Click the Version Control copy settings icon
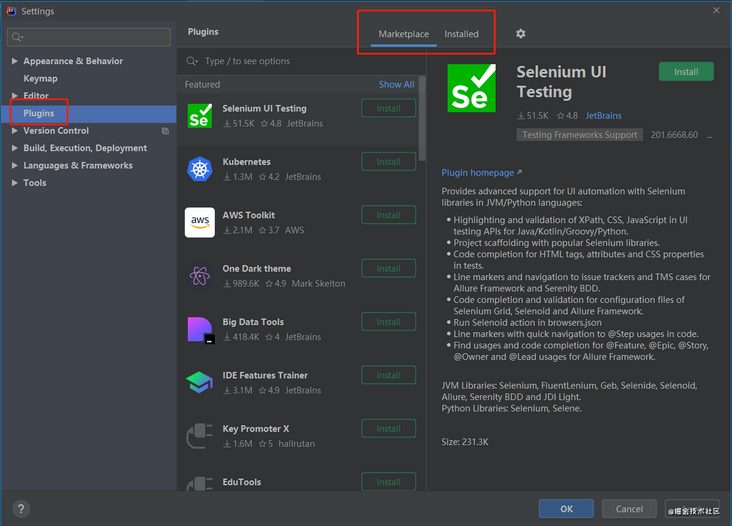732x526 pixels. (x=165, y=131)
